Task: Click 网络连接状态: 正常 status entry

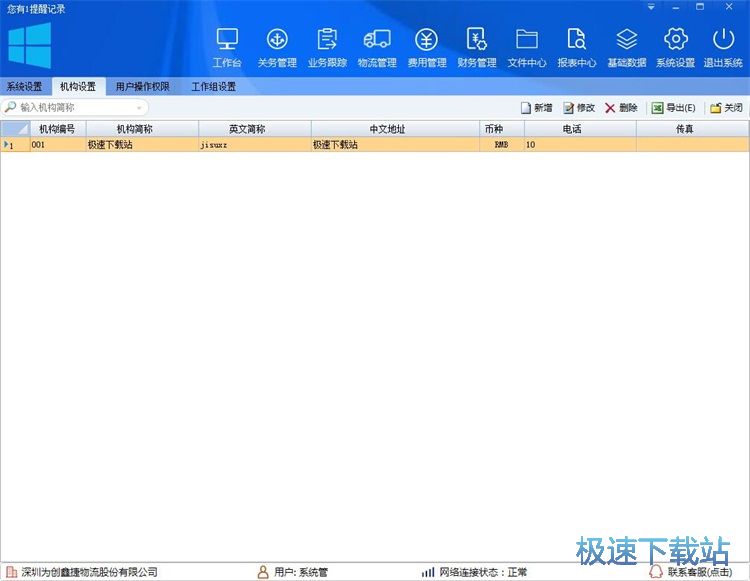Action: pyautogui.click(x=483, y=572)
